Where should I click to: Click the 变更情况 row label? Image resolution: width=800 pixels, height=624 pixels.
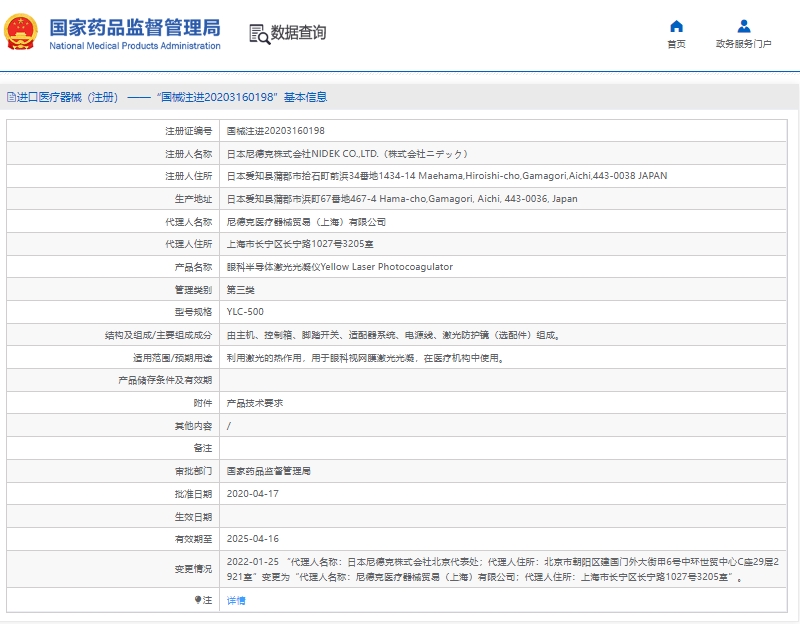193,569
